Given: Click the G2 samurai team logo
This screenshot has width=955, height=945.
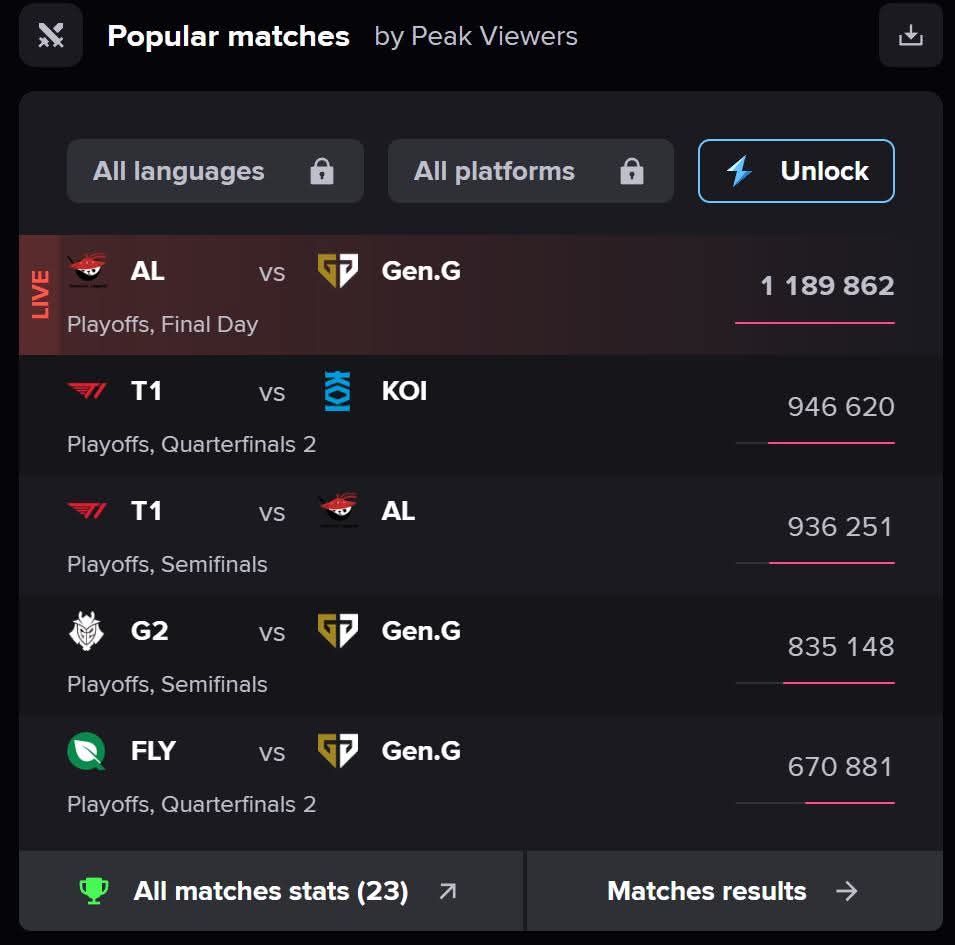Looking at the screenshot, I should click(x=86, y=631).
